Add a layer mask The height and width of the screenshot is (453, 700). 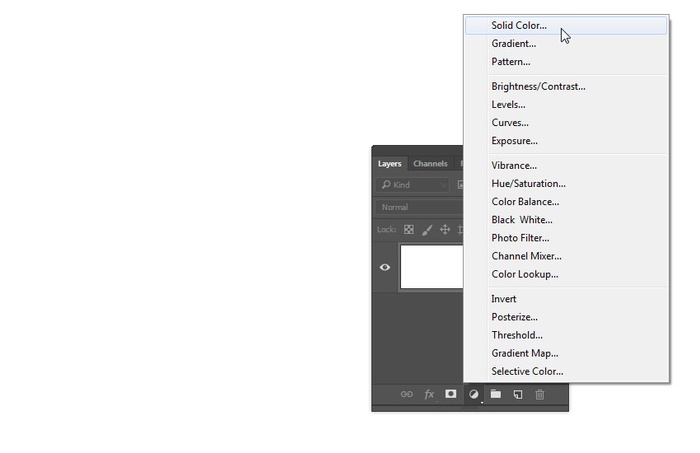[451, 394]
